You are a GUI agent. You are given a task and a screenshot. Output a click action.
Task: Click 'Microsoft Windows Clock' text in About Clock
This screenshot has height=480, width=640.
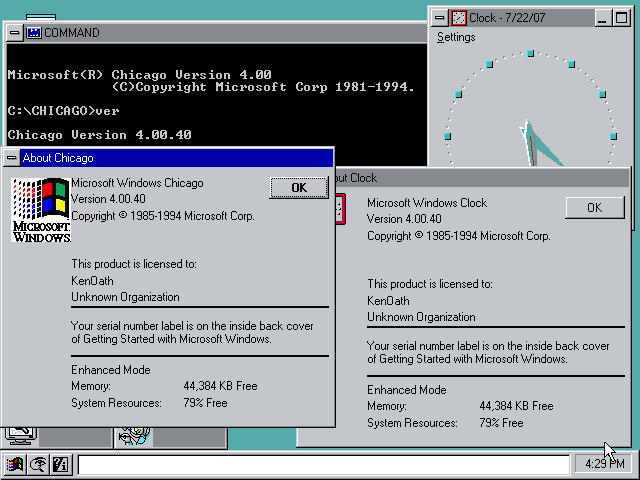tap(427, 203)
